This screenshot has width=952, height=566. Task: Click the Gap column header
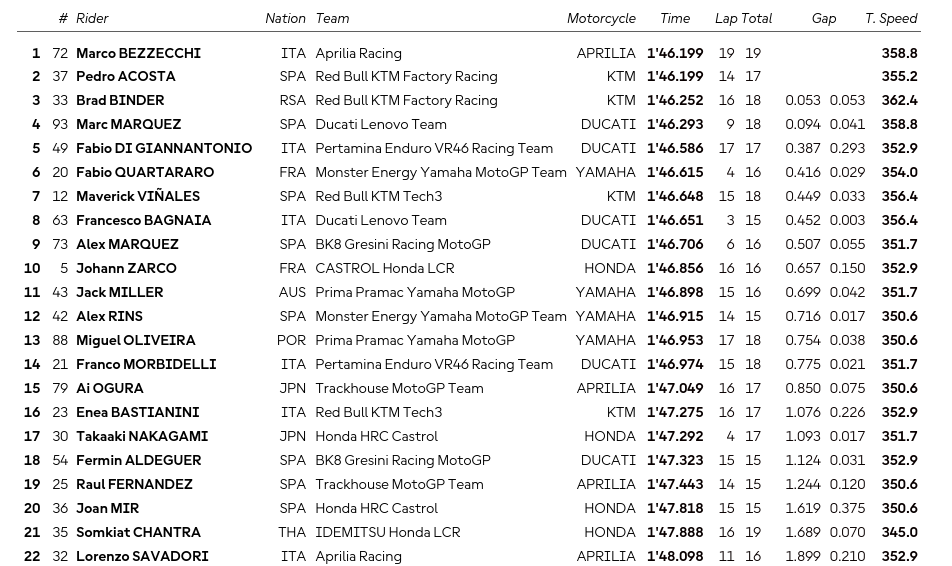[824, 18]
